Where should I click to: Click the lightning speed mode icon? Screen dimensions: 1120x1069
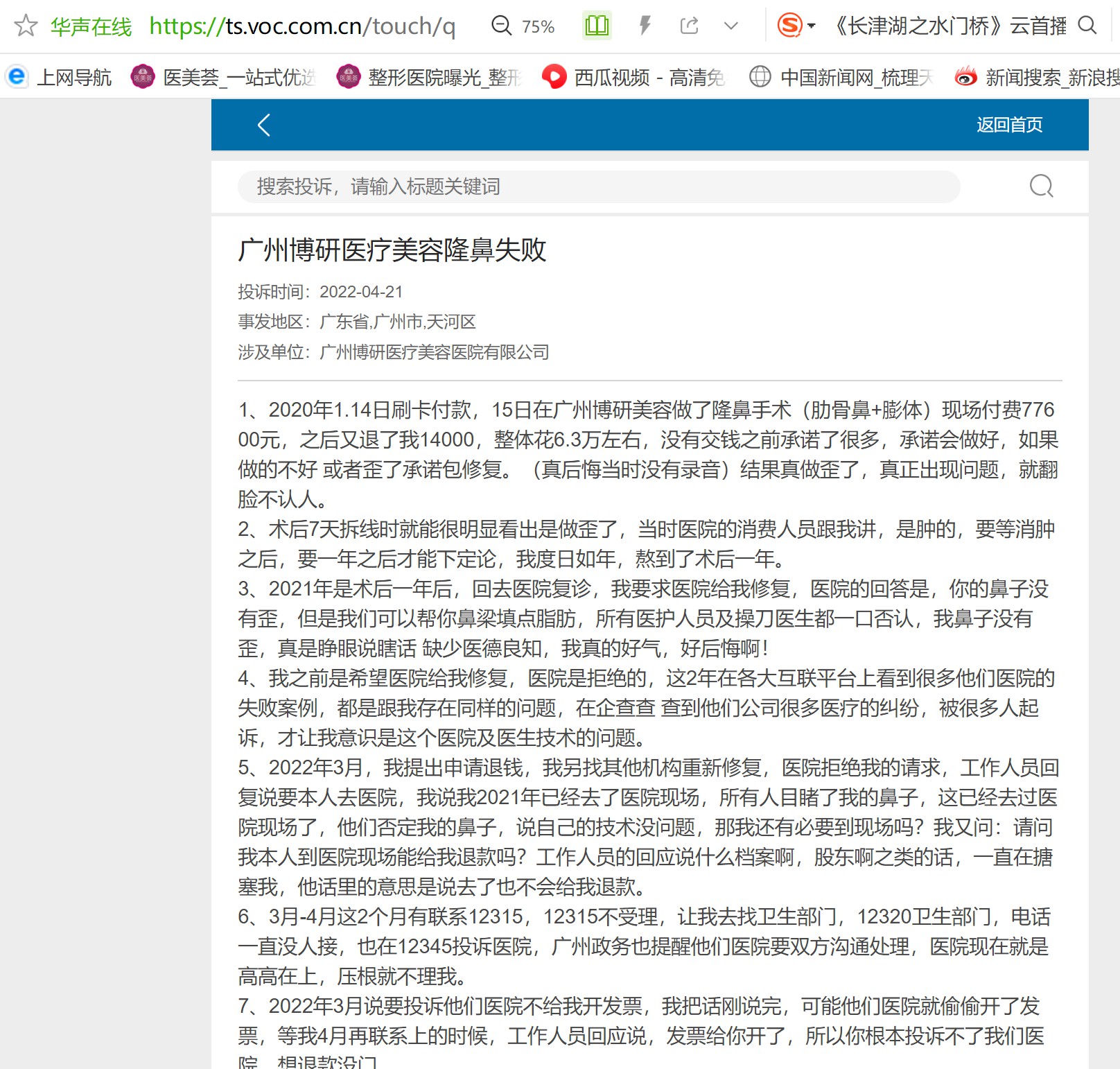coord(645,26)
